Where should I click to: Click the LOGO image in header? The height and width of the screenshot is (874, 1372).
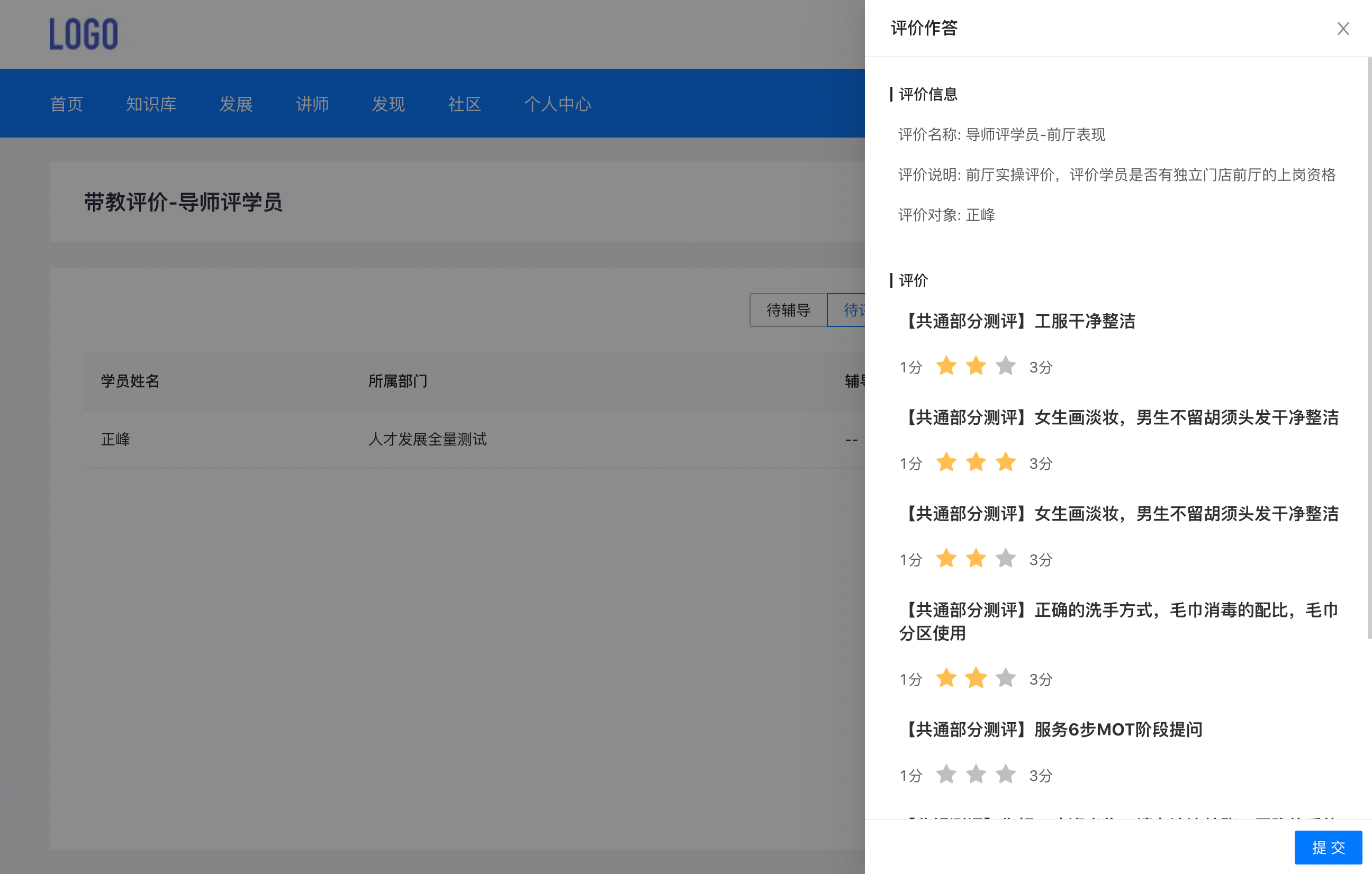click(84, 34)
